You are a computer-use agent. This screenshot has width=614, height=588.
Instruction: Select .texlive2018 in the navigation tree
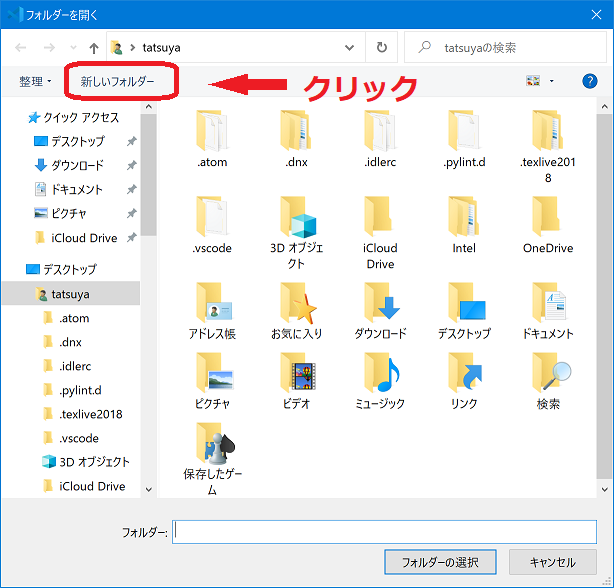coord(83,414)
